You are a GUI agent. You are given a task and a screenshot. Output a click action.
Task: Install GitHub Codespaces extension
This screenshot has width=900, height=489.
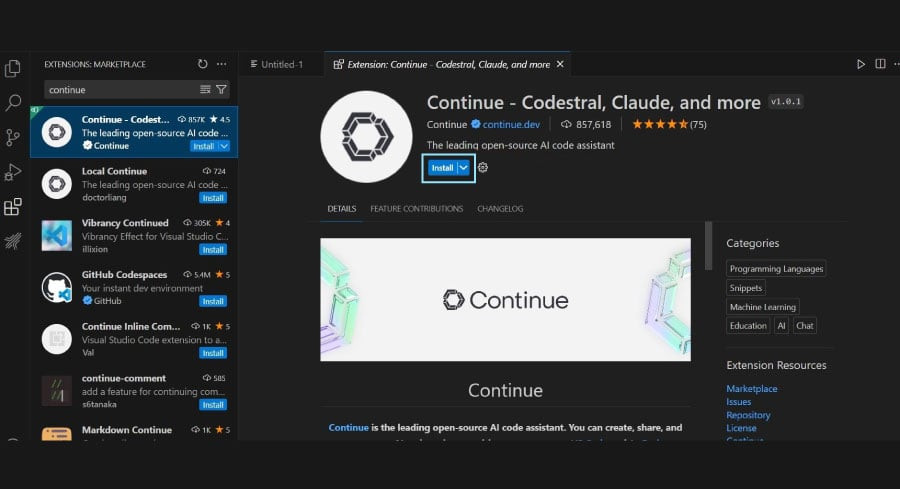213,301
